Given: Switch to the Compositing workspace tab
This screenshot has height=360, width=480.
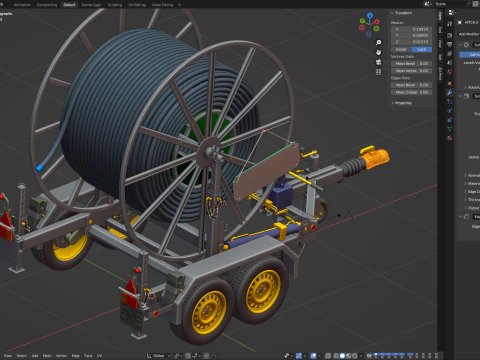Looking at the screenshot, I should (47, 5).
